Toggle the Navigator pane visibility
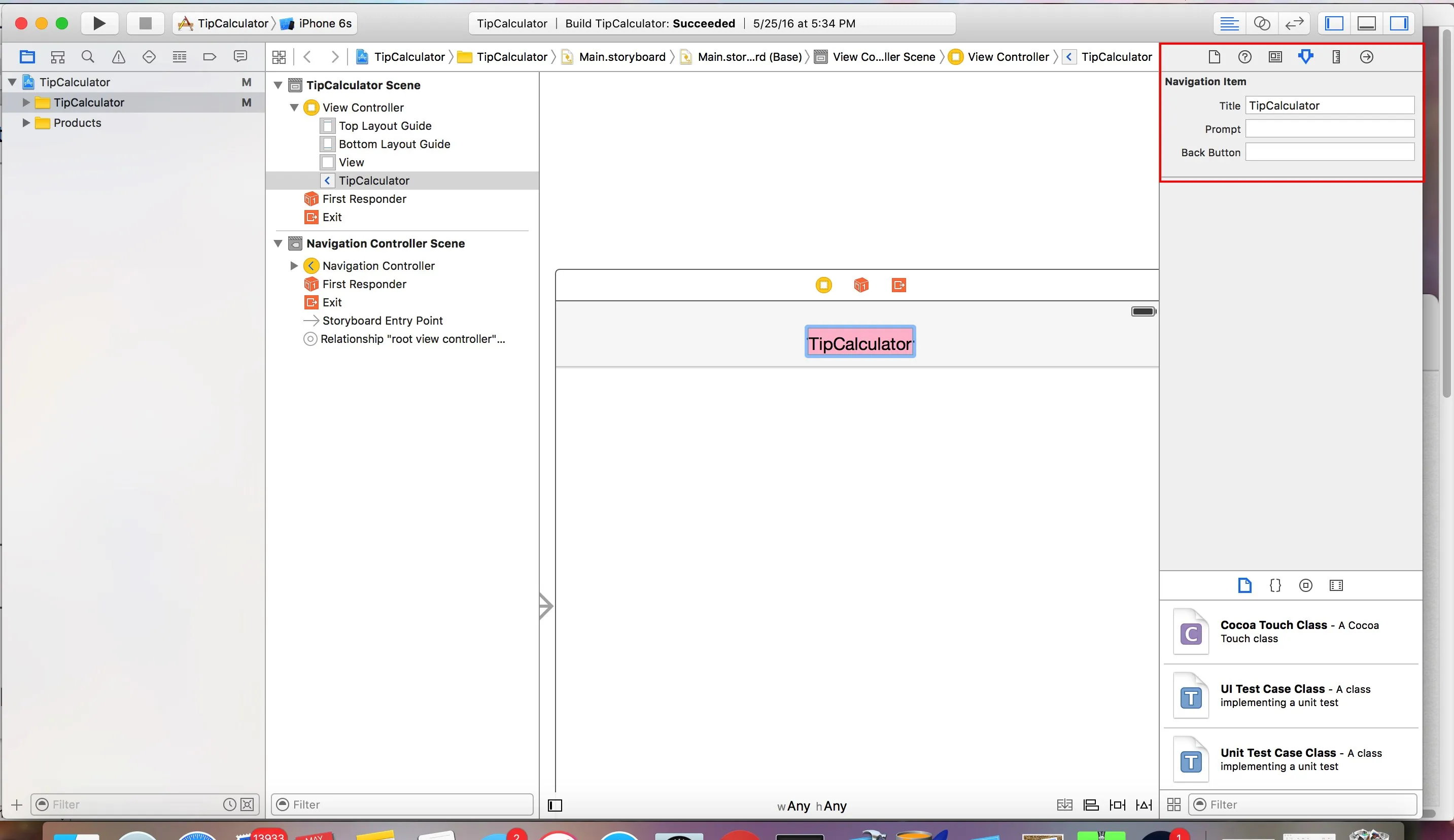Viewport: 1454px width, 840px height. (1334, 23)
